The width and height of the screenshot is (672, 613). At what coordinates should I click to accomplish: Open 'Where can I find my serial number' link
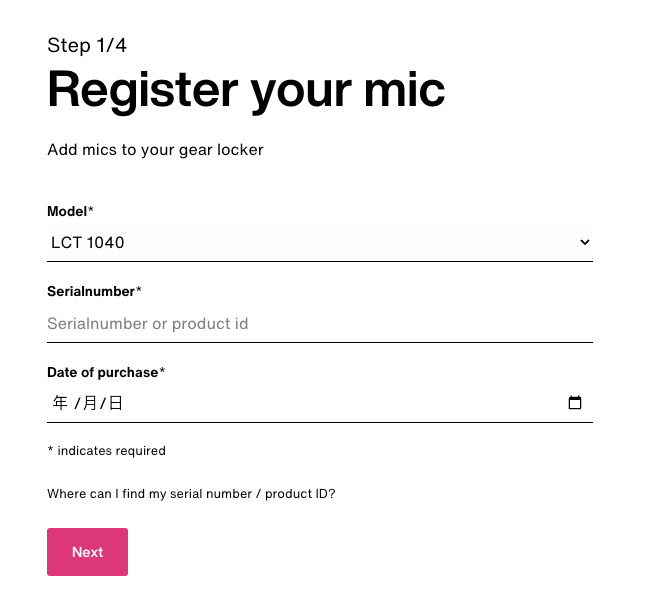[x=191, y=494]
